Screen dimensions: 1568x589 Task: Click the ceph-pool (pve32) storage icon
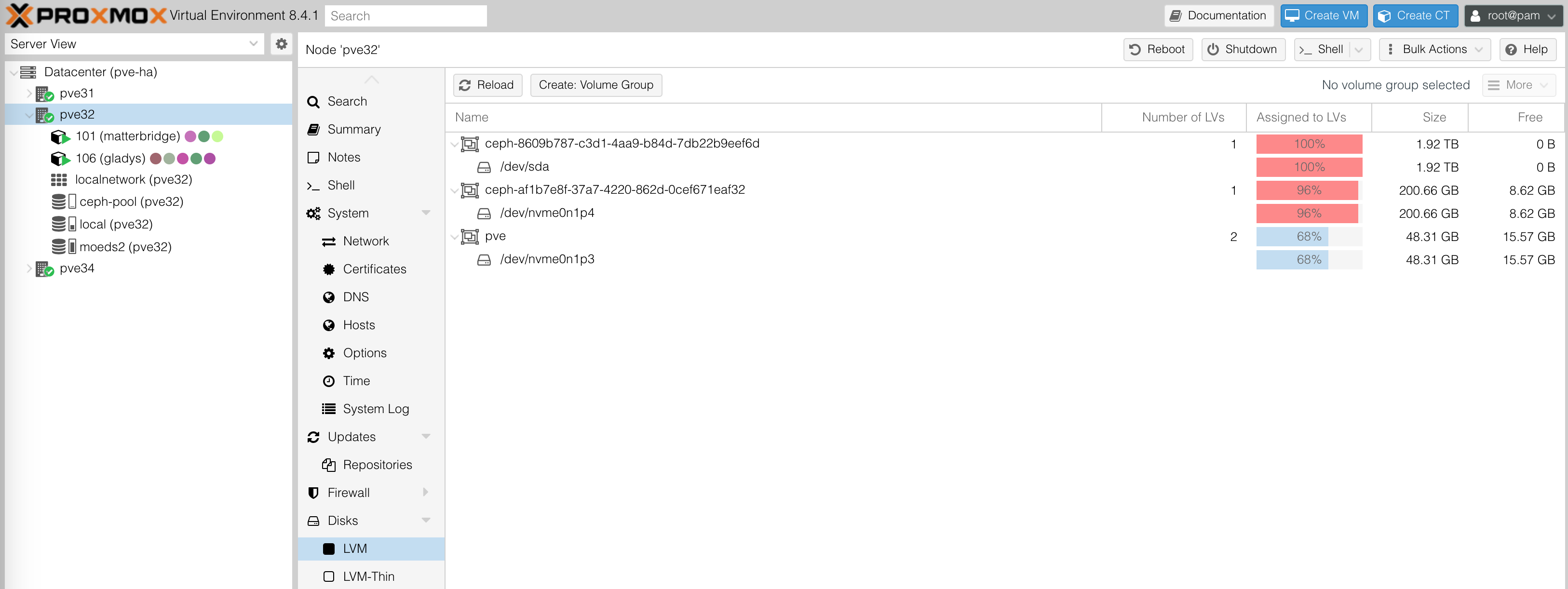click(x=64, y=202)
